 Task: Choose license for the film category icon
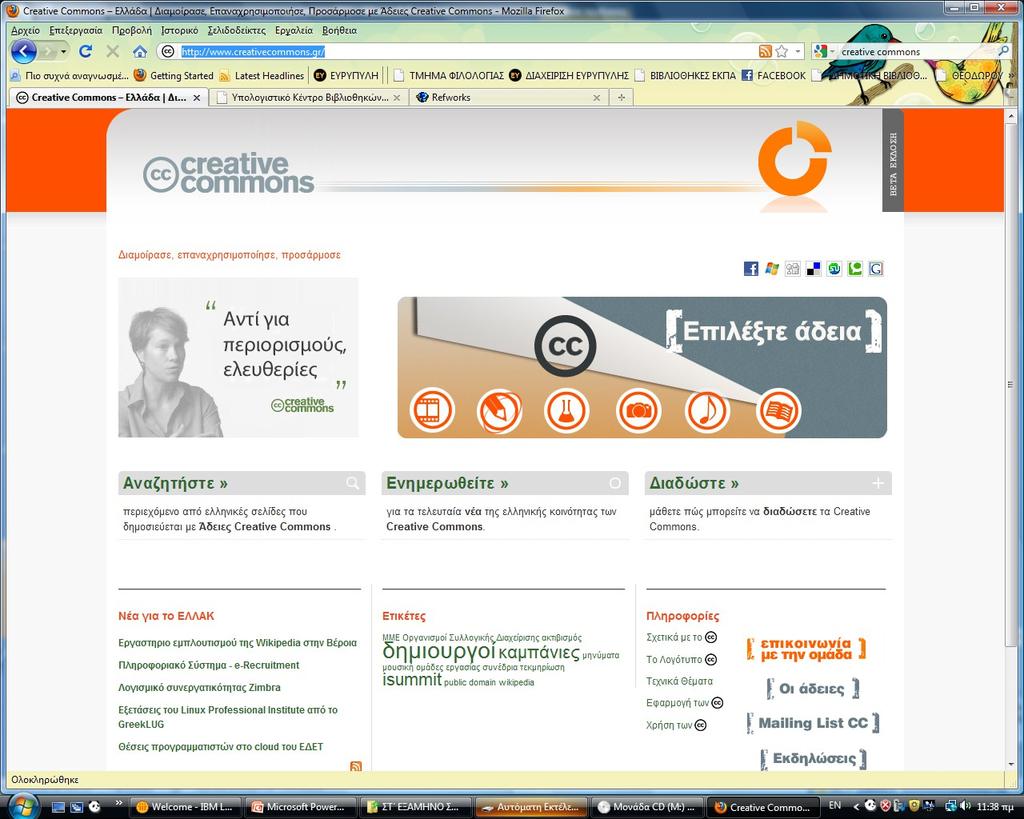click(432, 410)
